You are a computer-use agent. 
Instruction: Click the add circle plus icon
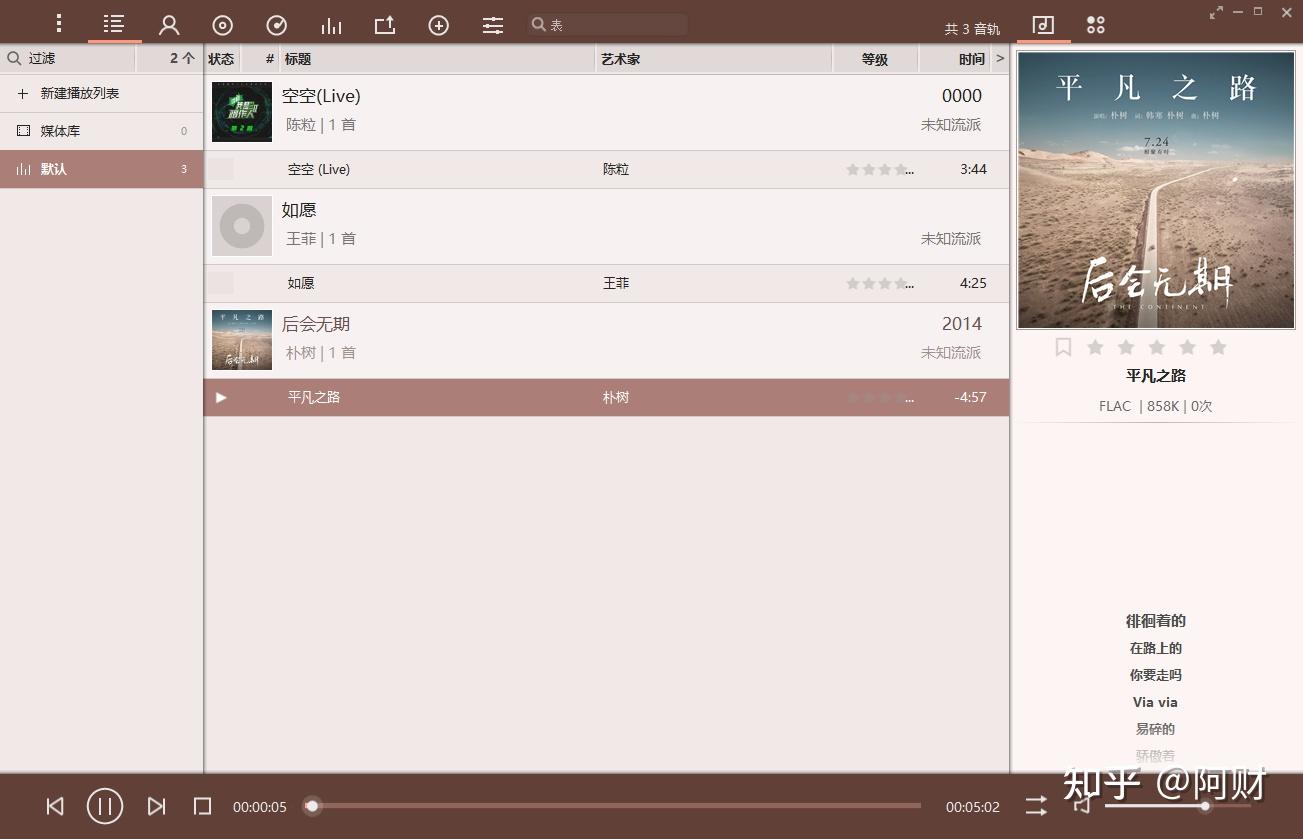(438, 25)
